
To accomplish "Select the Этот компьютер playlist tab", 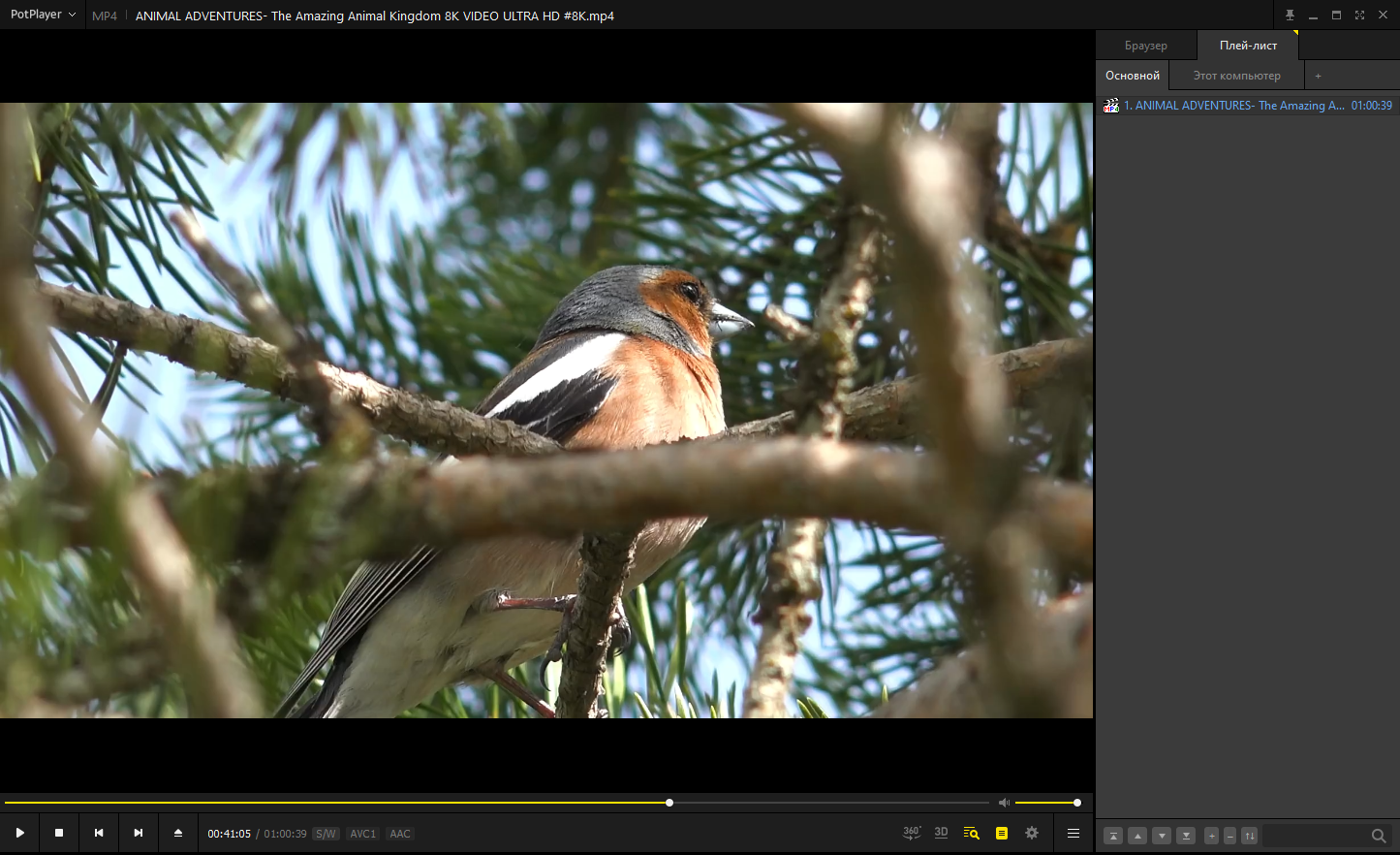I will (1236, 76).
